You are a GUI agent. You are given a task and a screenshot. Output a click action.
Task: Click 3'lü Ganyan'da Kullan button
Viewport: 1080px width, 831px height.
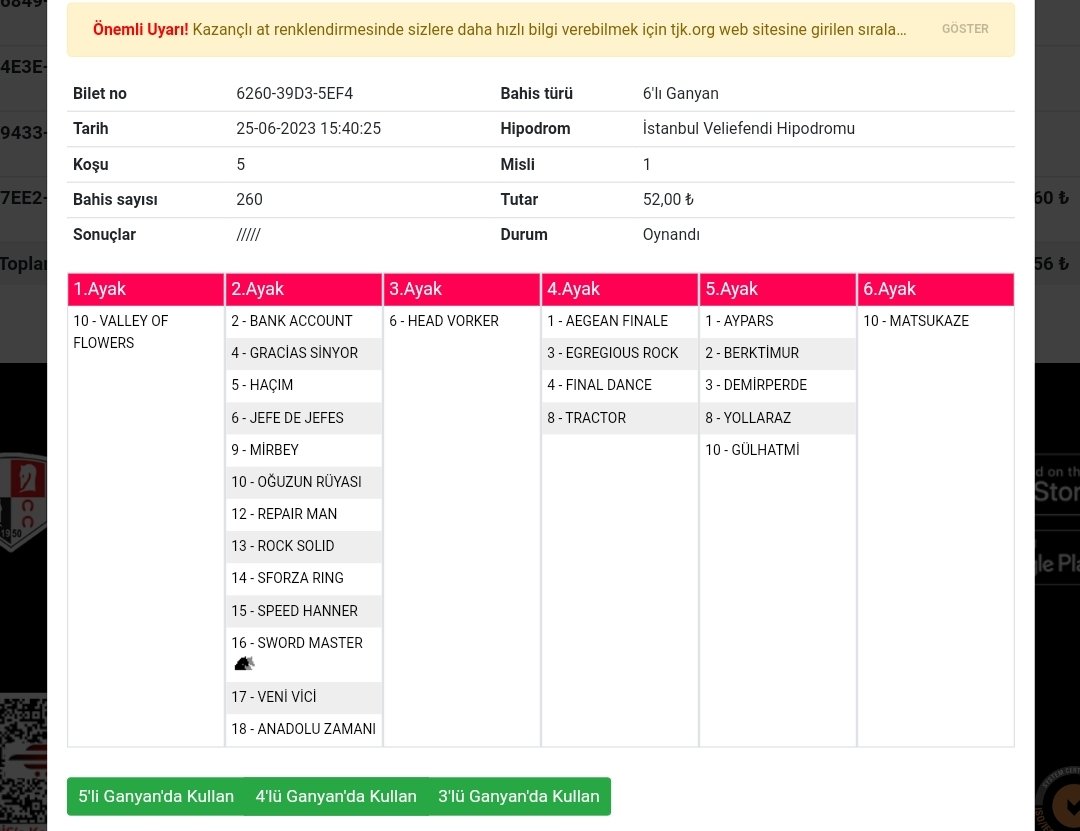coord(519,797)
